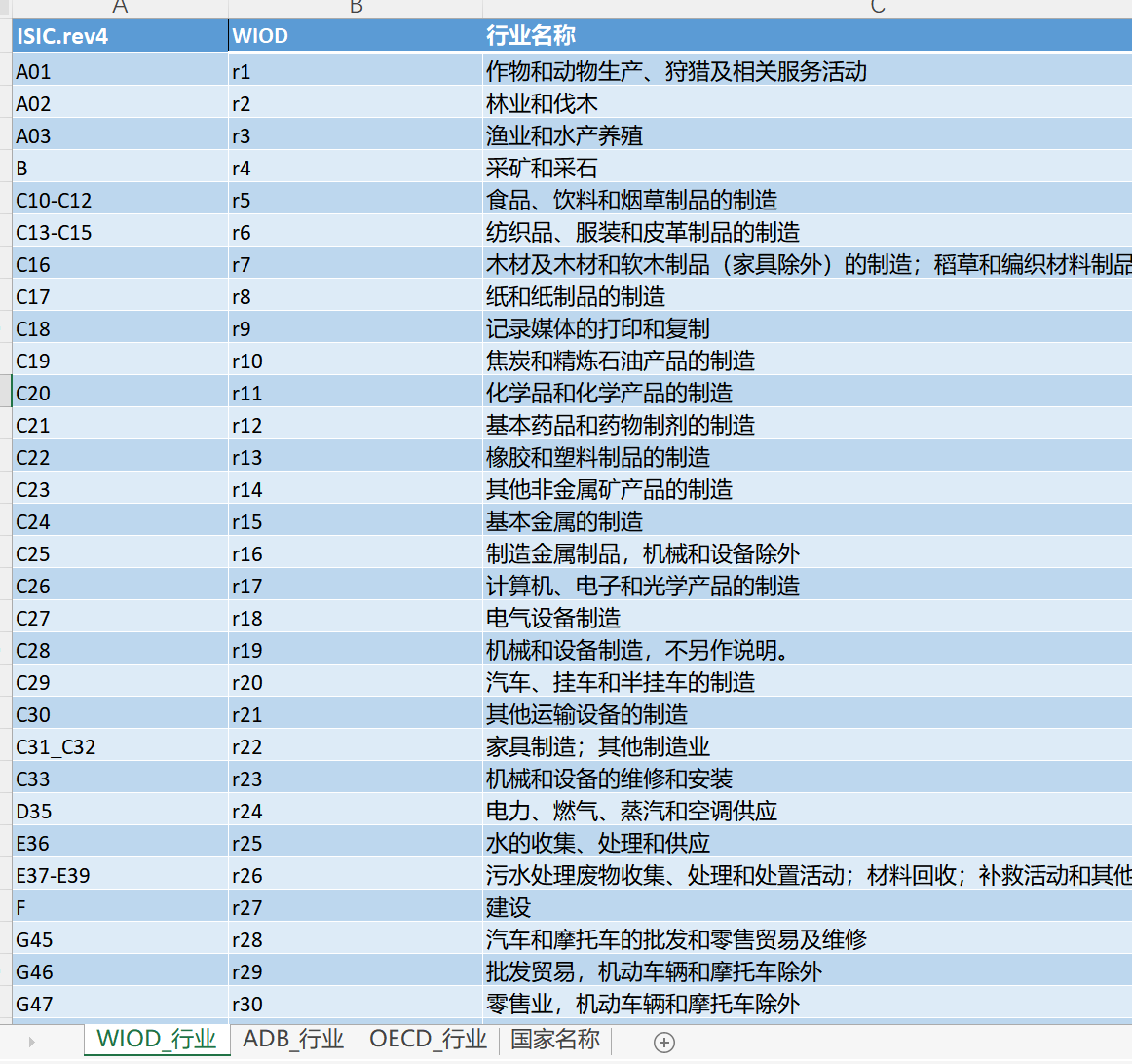Select column A header
1132x1064 pixels.
point(120,8)
